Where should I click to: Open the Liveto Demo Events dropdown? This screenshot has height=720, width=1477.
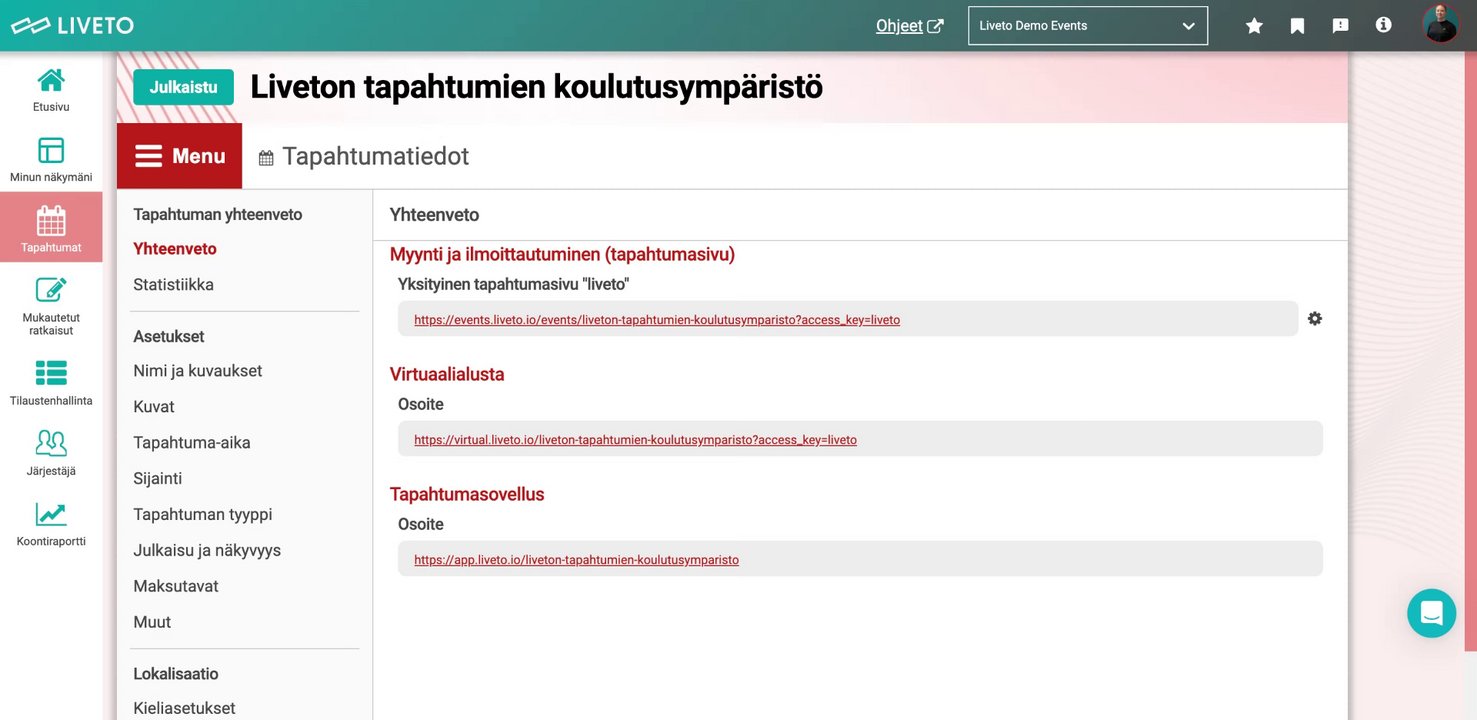(x=1088, y=26)
